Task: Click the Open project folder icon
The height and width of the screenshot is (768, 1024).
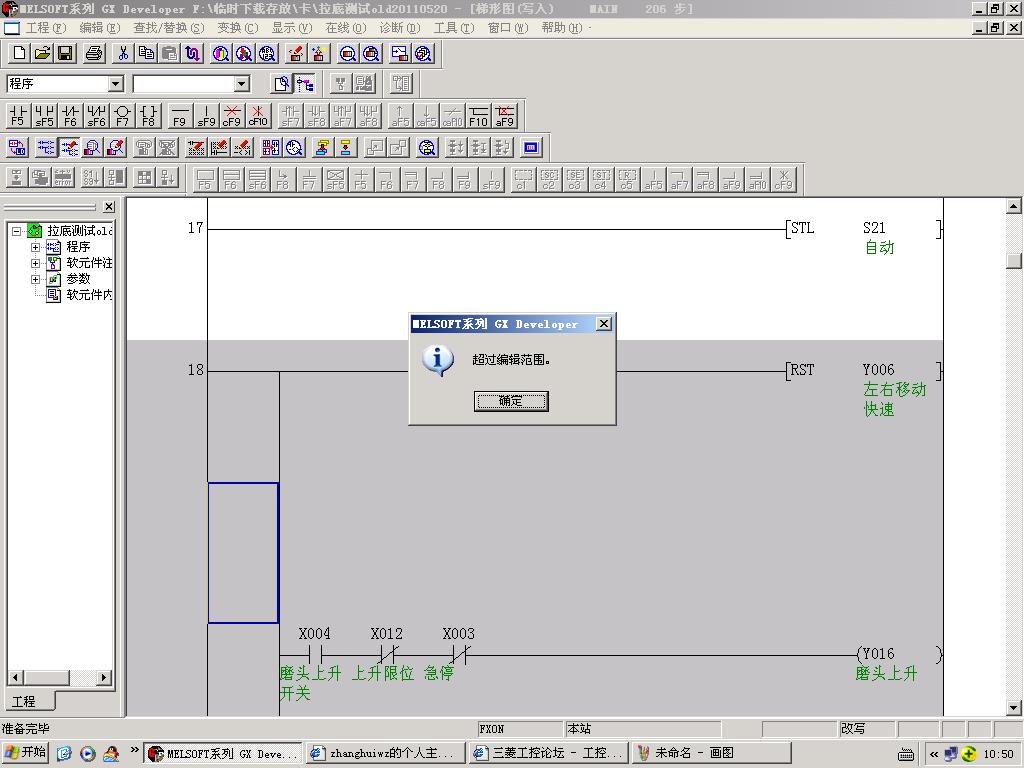Action: click(x=42, y=53)
